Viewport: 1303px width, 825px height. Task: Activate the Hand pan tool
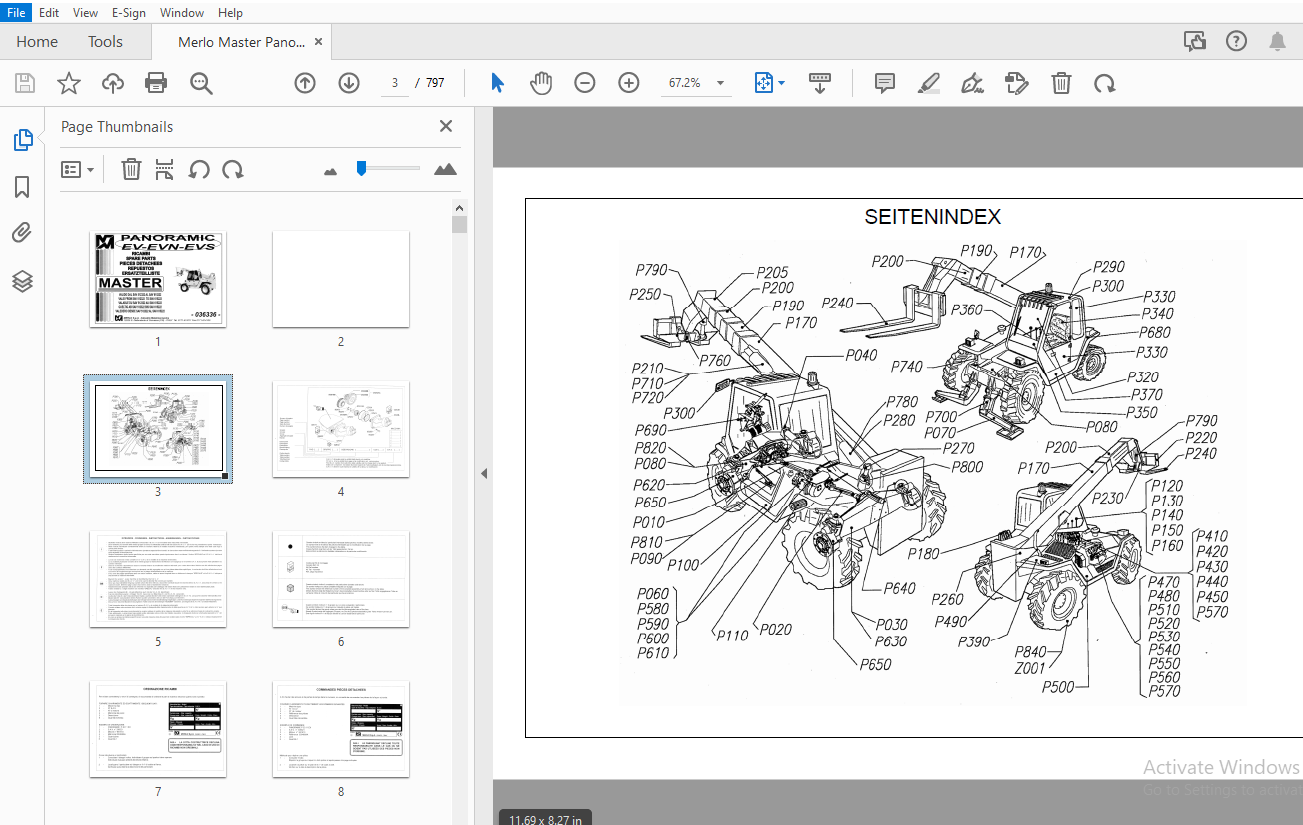pos(541,83)
